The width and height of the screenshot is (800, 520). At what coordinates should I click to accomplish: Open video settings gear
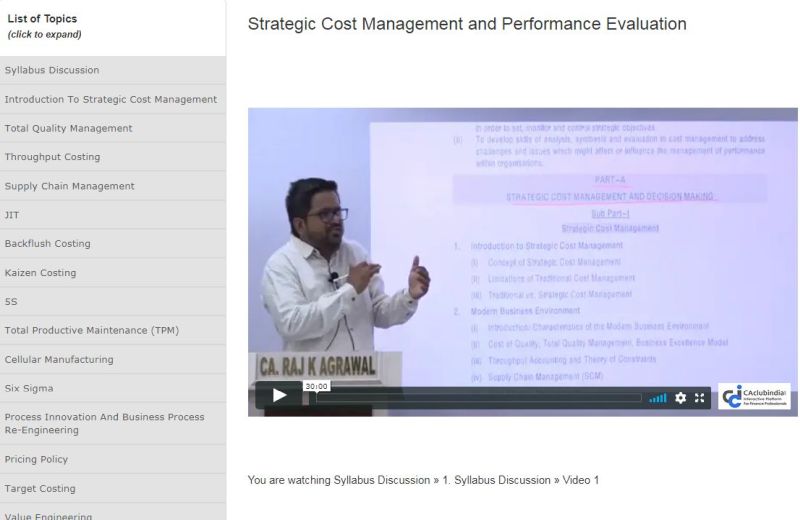coord(681,398)
